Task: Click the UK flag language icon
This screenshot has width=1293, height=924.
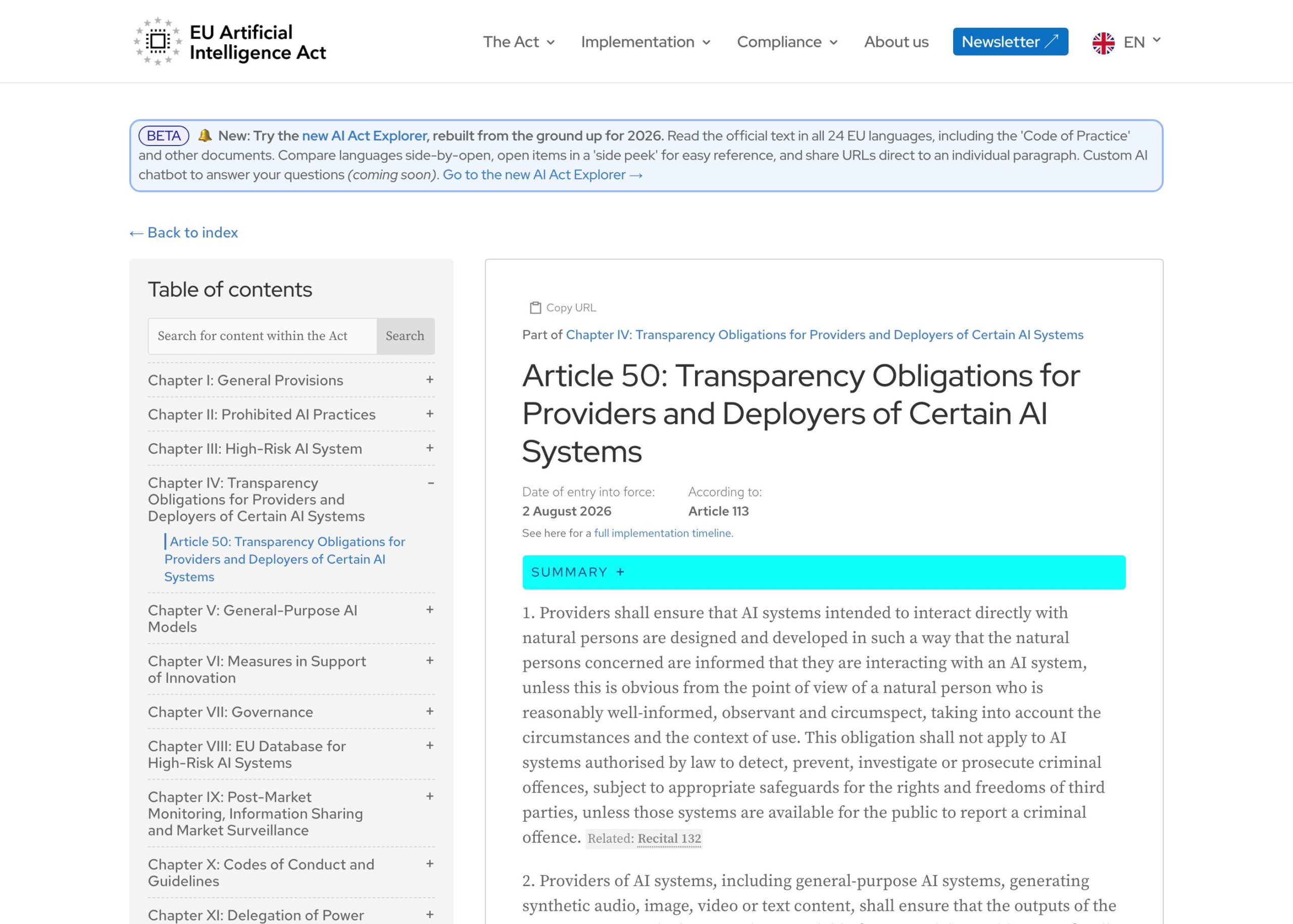Action: [x=1103, y=42]
